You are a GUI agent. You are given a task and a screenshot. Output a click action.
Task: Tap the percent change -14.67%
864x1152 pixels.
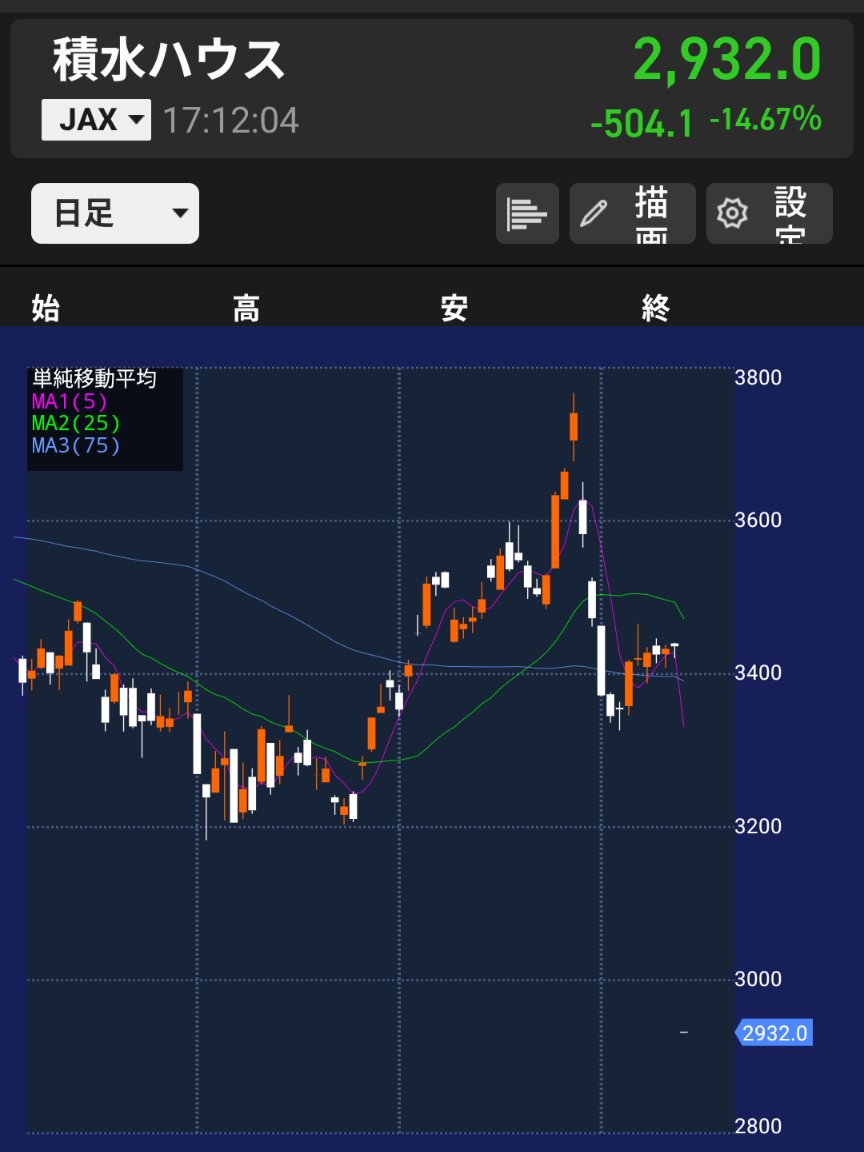pyautogui.click(x=765, y=119)
